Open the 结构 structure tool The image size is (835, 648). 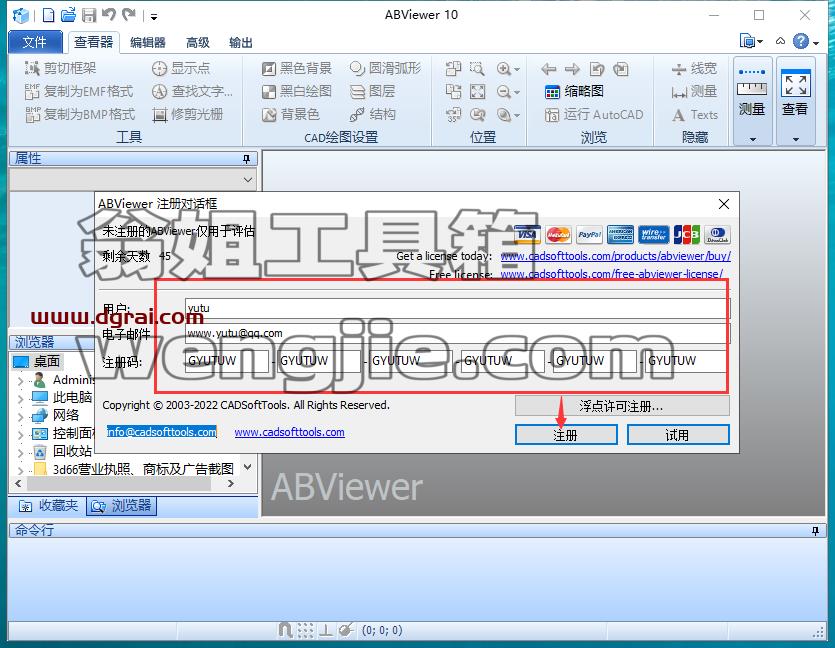click(373, 114)
